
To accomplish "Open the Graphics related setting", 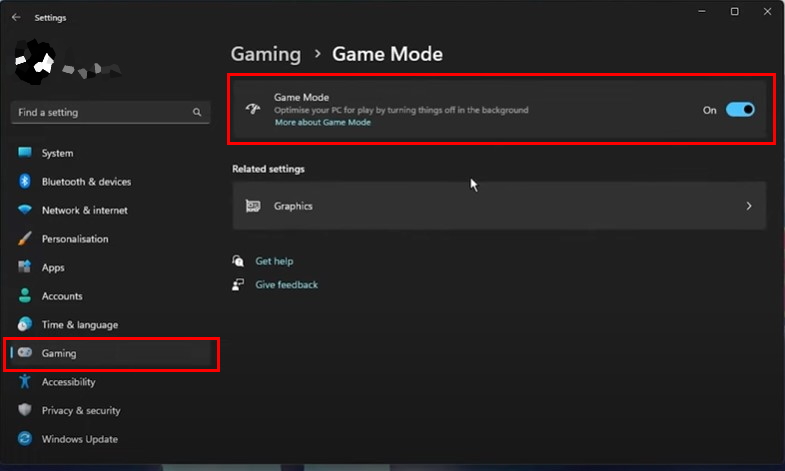I will click(499, 206).
